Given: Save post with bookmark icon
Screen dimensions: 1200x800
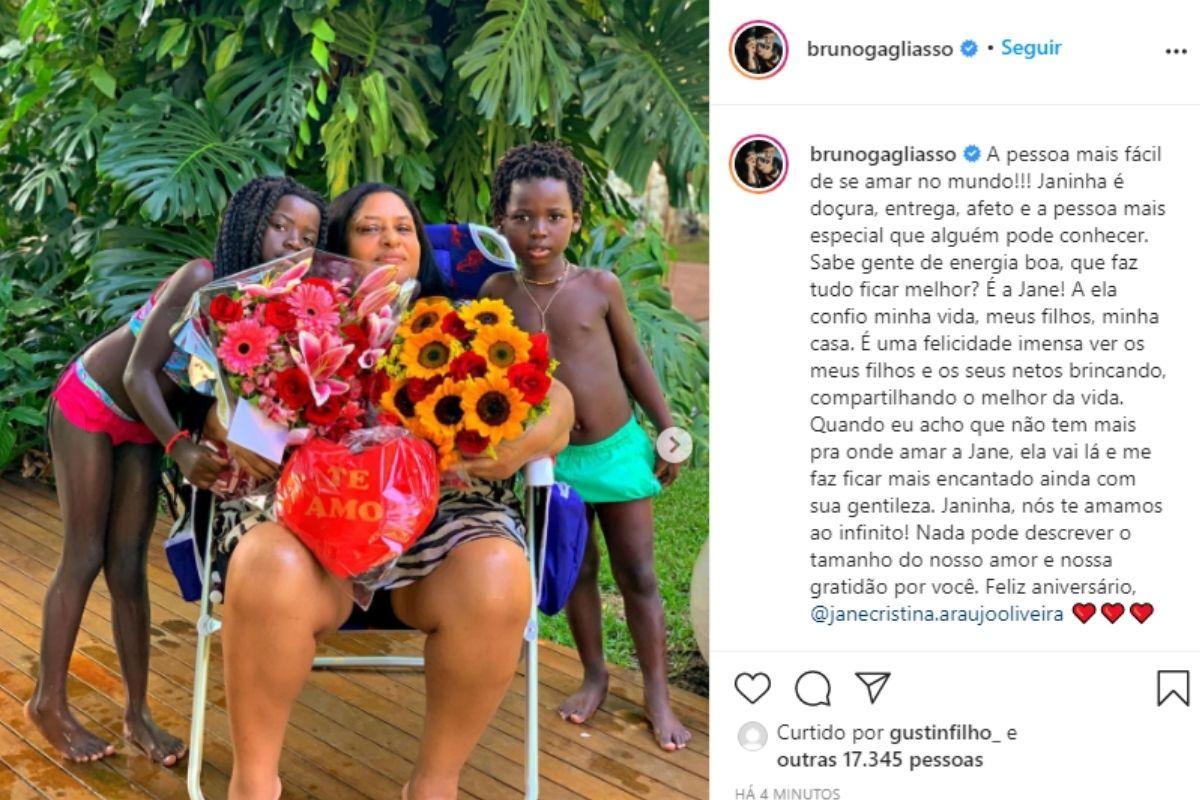Looking at the screenshot, I should click(x=1173, y=688).
